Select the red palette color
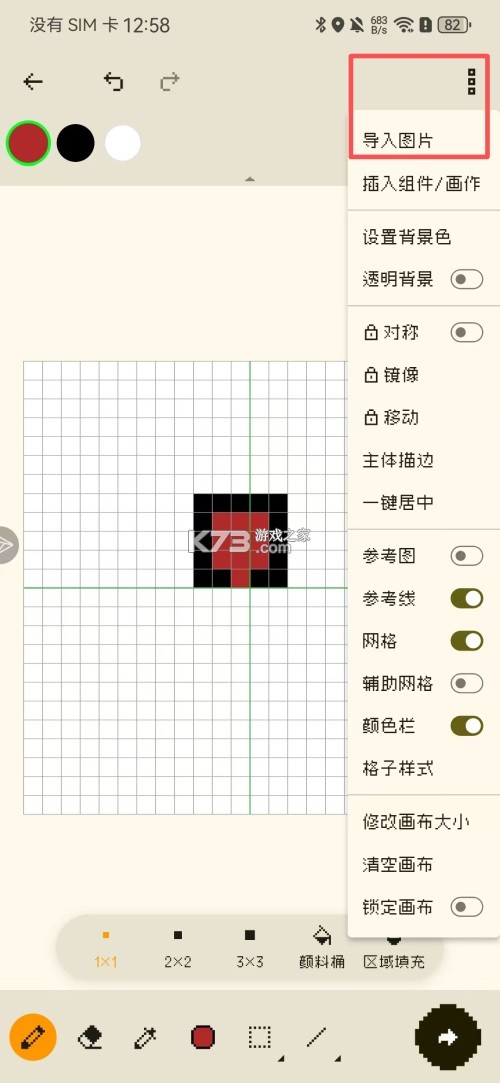This screenshot has height=1083, width=500. pyautogui.click(x=28, y=143)
